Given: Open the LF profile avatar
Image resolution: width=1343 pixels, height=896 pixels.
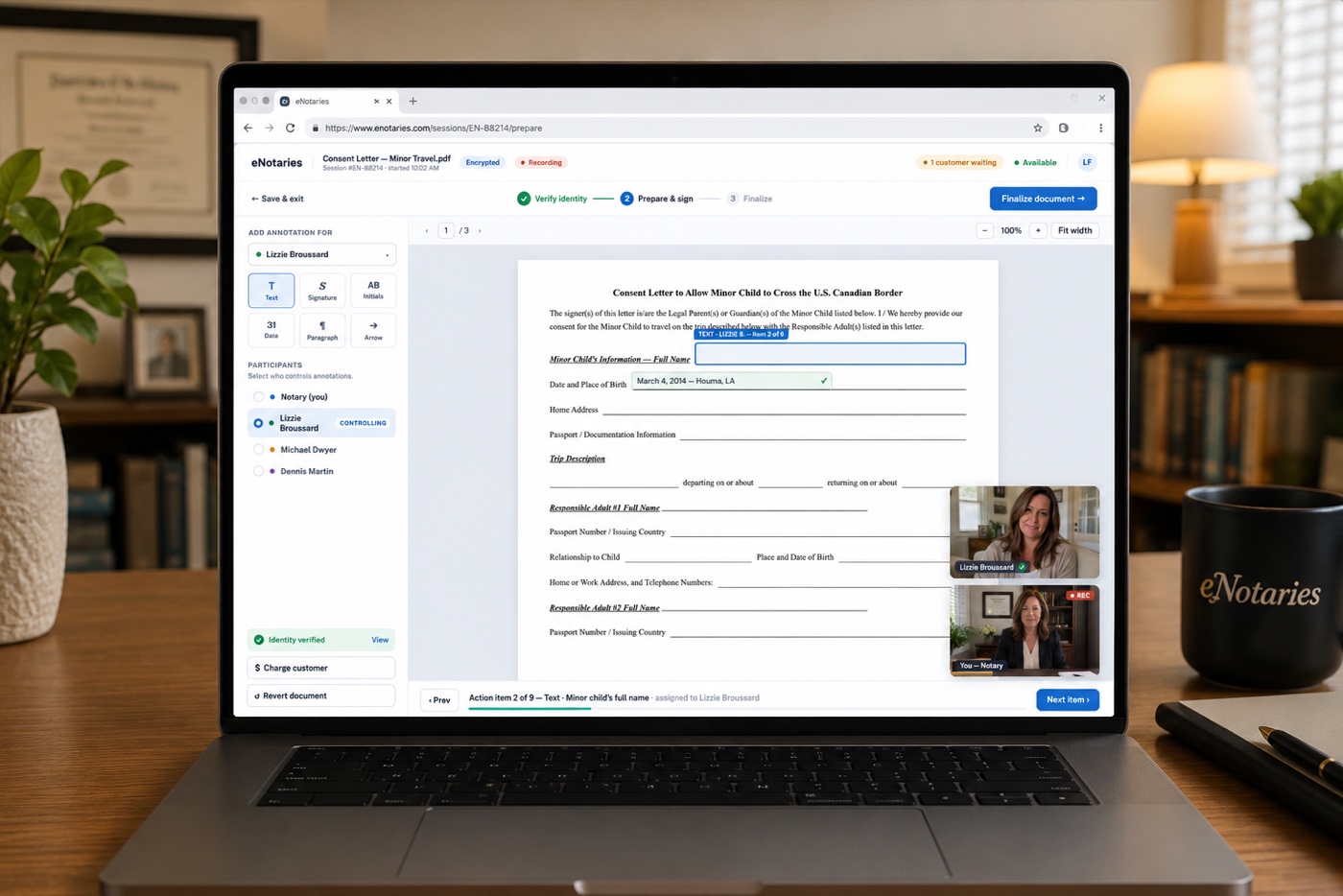Looking at the screenshot, I should coord(1087,162).
